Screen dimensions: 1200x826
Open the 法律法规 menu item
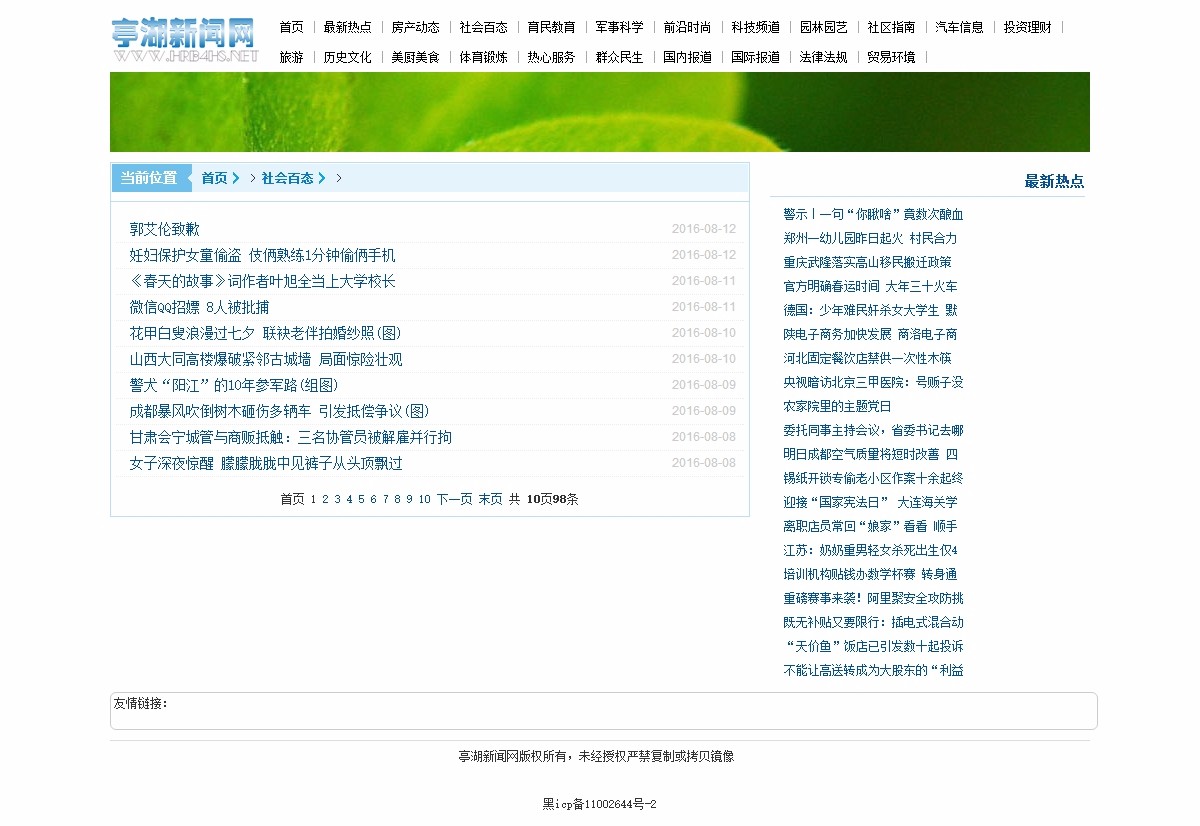(823, 57)
